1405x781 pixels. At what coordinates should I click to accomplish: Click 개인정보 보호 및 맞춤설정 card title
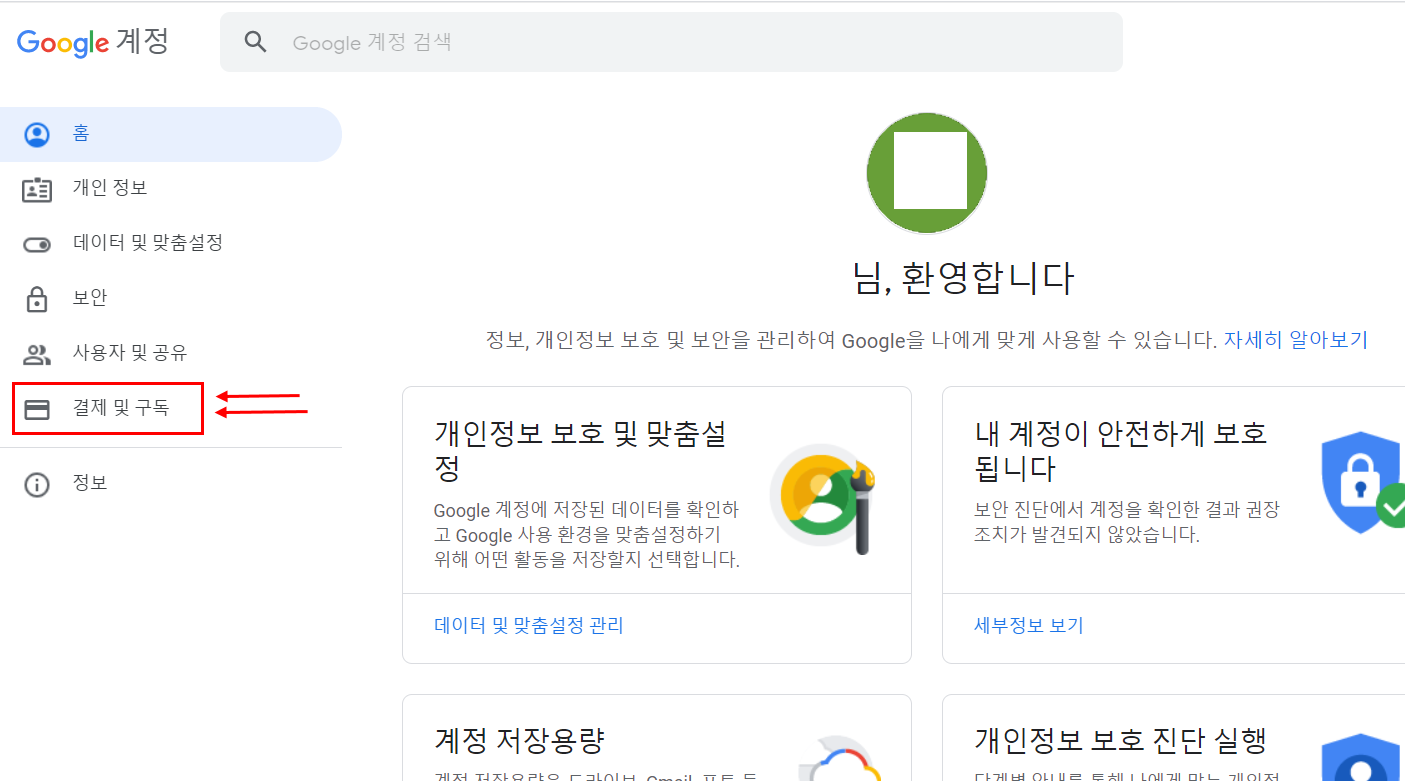pos(581,450)
